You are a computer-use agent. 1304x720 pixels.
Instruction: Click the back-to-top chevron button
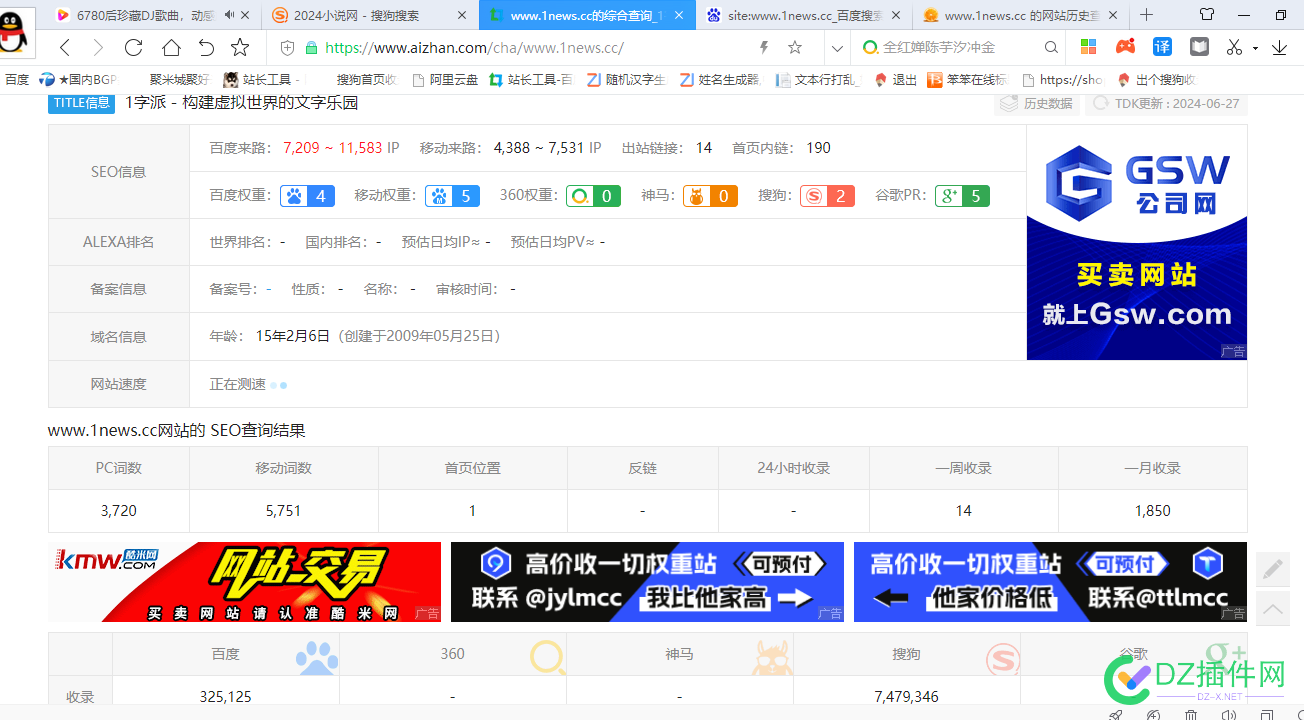(x=1273, y=608)
